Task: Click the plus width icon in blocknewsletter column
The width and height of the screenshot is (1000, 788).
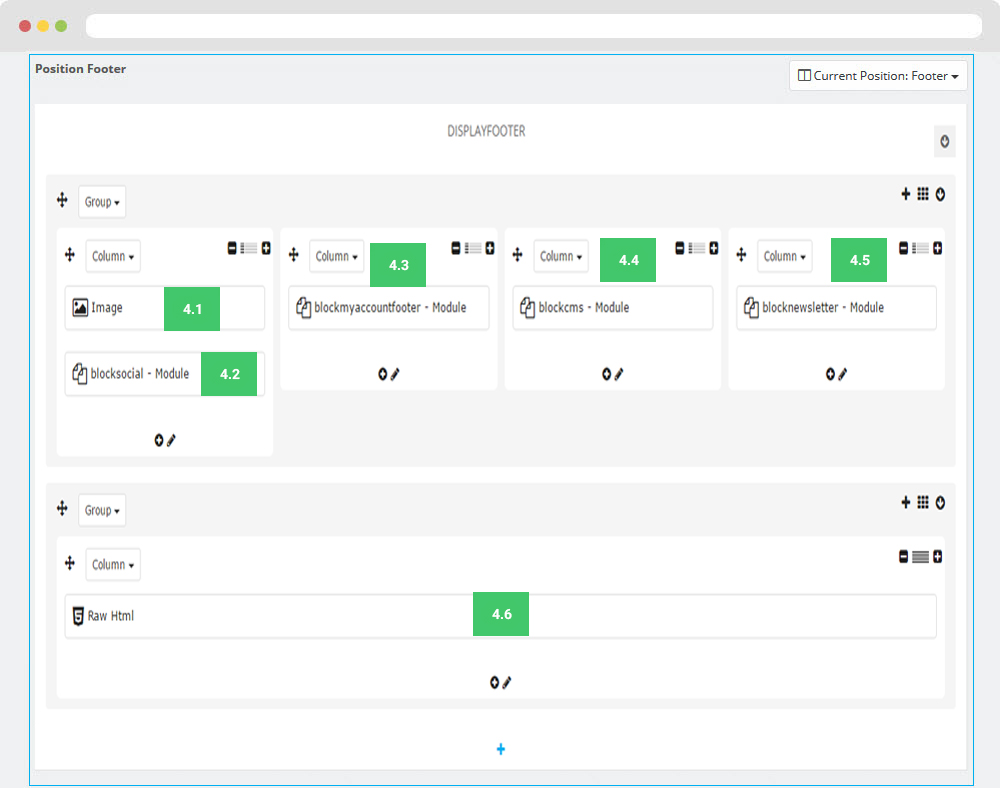Action: click(x=938, y=248)
